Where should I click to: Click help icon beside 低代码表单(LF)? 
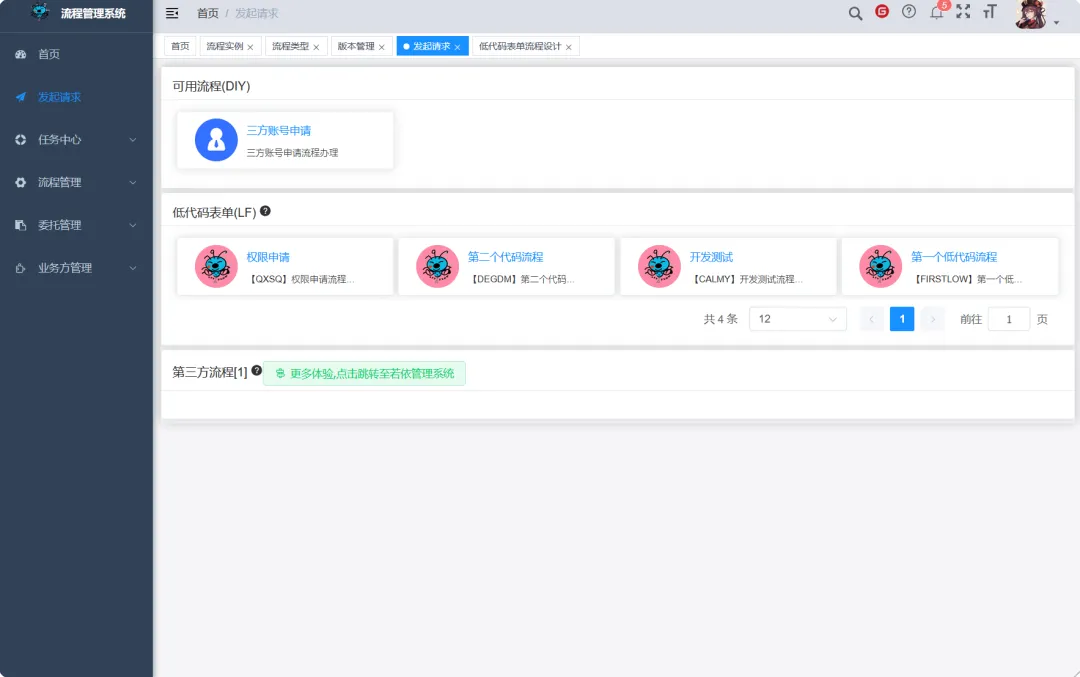pos(265,211)
